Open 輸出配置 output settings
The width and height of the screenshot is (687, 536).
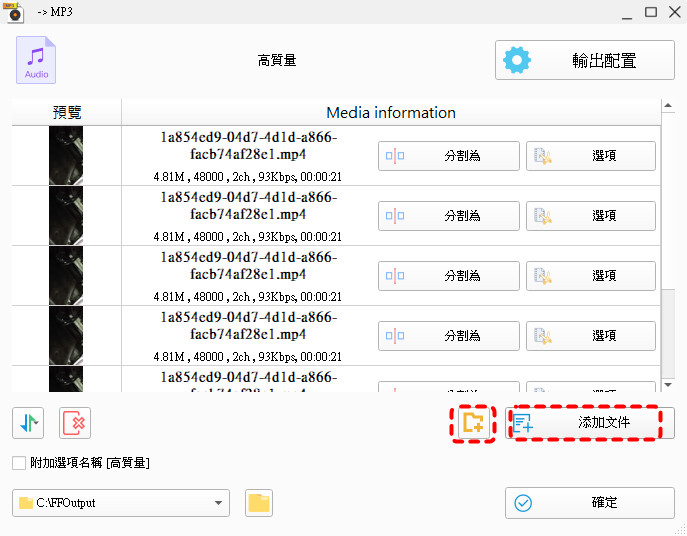click(584, 60)
